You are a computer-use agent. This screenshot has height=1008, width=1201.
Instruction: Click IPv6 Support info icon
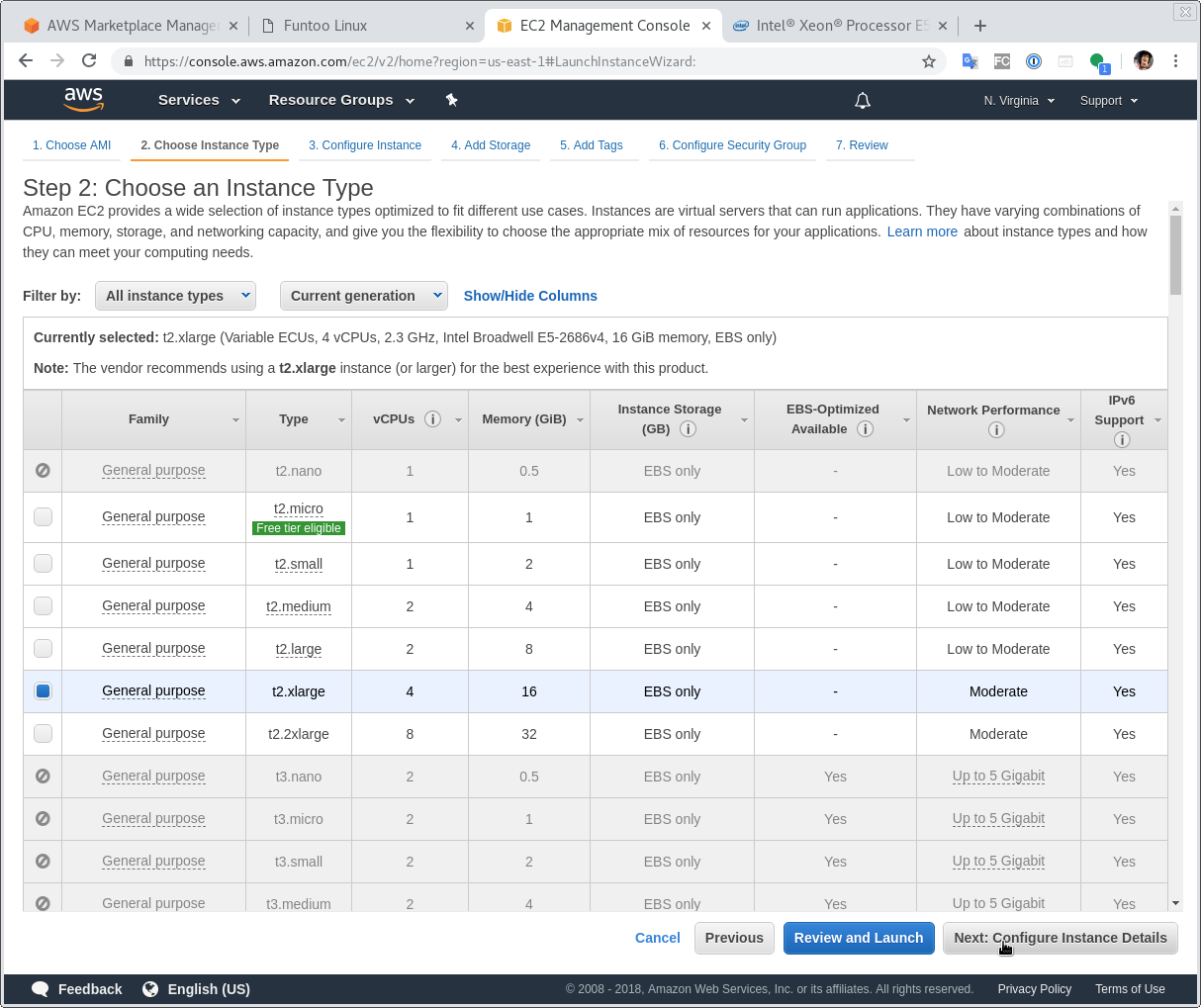1122,440
